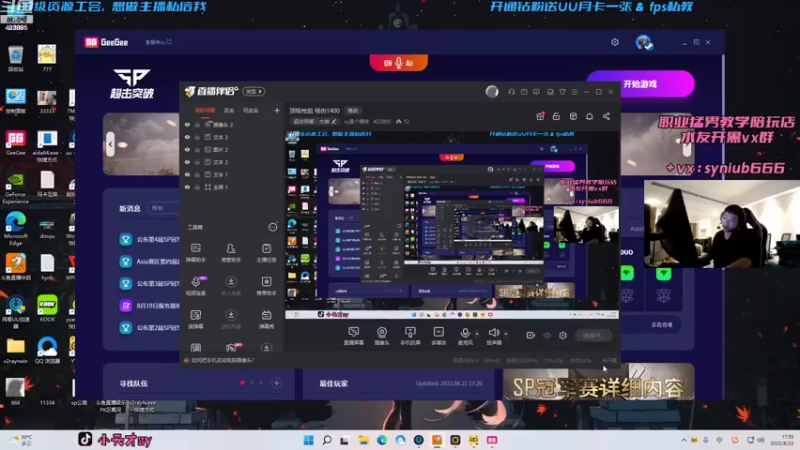Hide the 文本 2 source layer
This screenshot has height=450, width=800.
pos(187,162)
